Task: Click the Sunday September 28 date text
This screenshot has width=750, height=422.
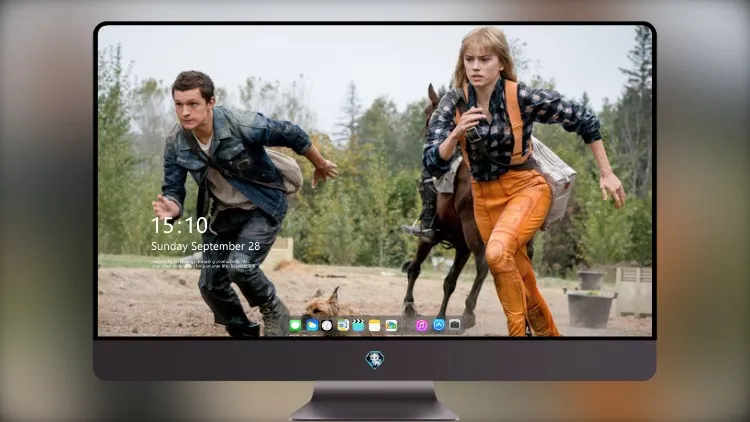Action: (206, 246)
